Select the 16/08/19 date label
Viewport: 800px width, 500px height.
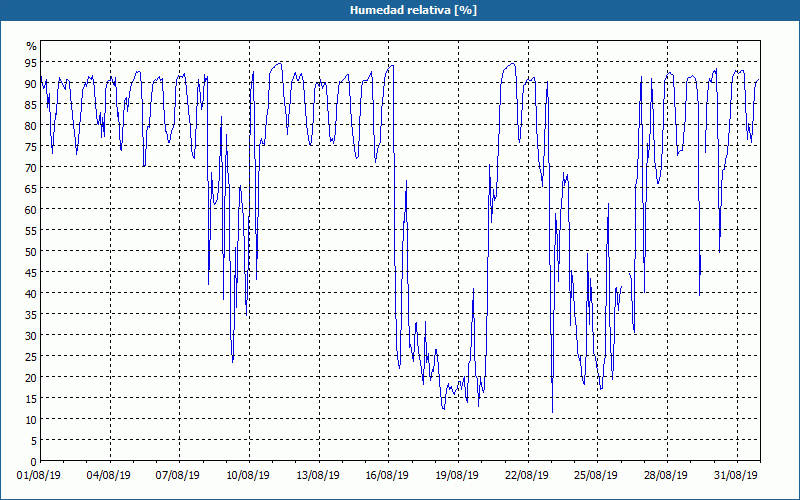pos(387,475)
